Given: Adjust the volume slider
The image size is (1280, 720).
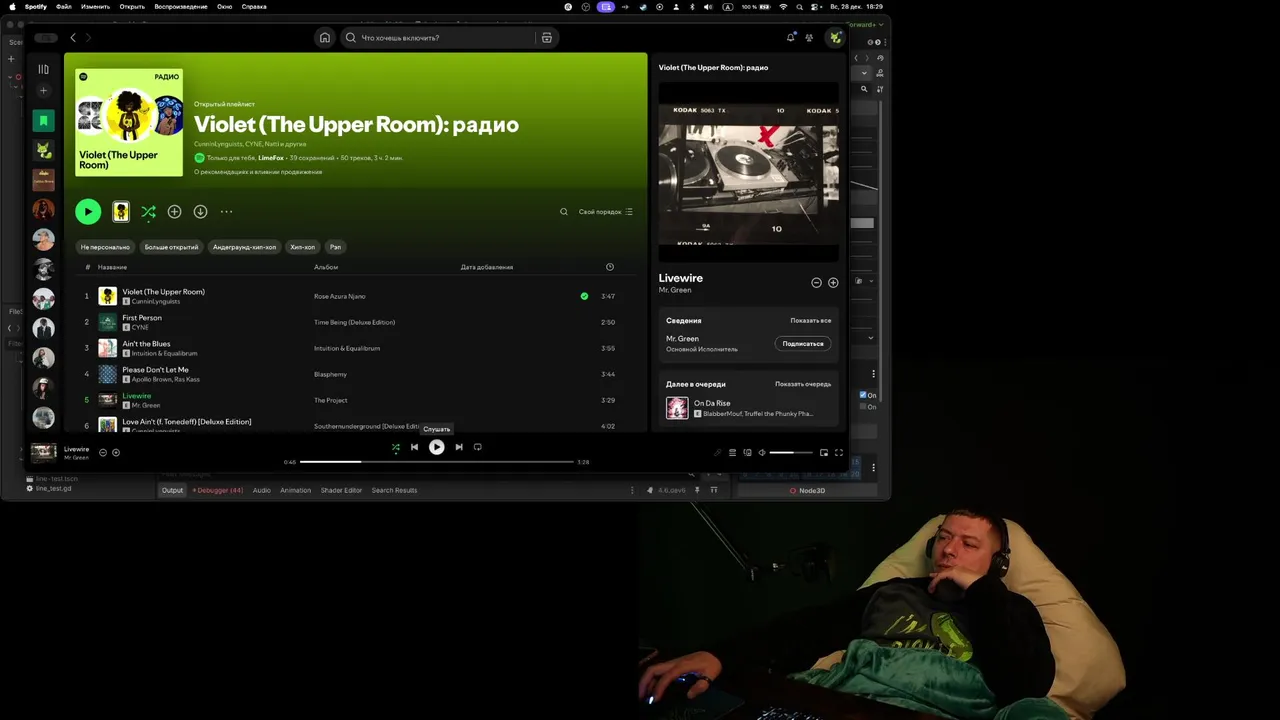Looking at the screenshot, I should click(791, 453).
